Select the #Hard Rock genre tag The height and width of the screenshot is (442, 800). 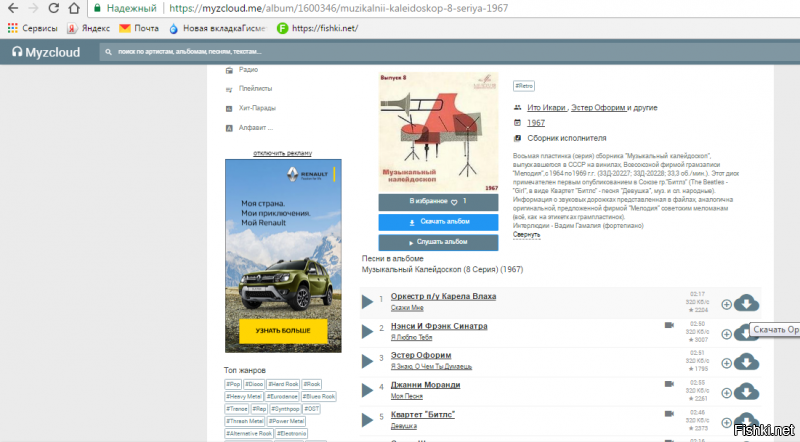[283, 384]
